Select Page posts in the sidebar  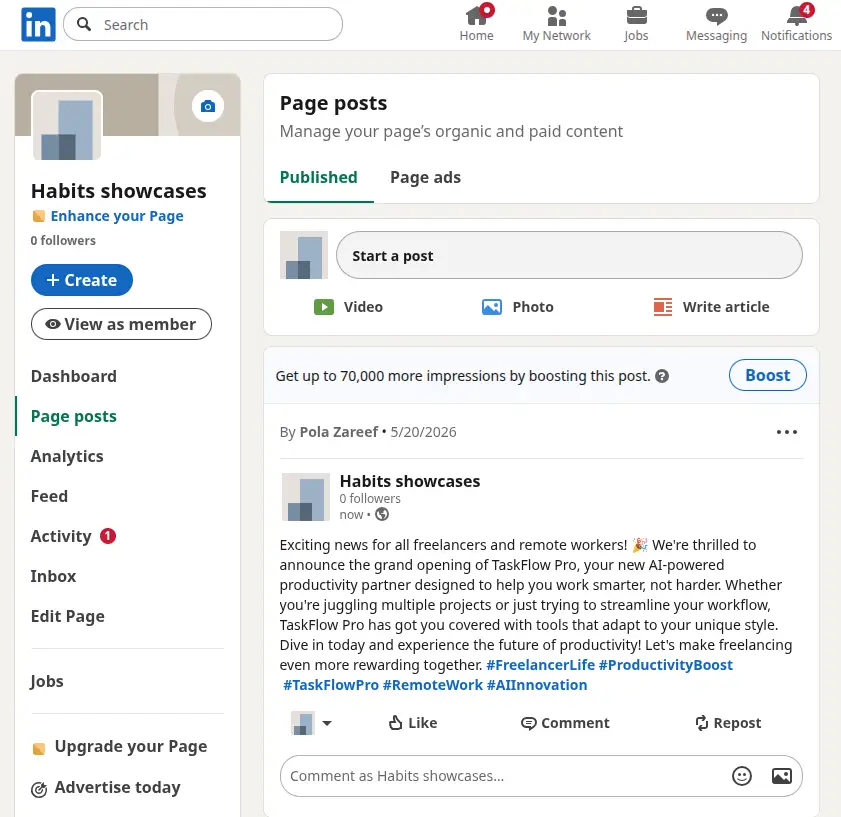point(73,416)
